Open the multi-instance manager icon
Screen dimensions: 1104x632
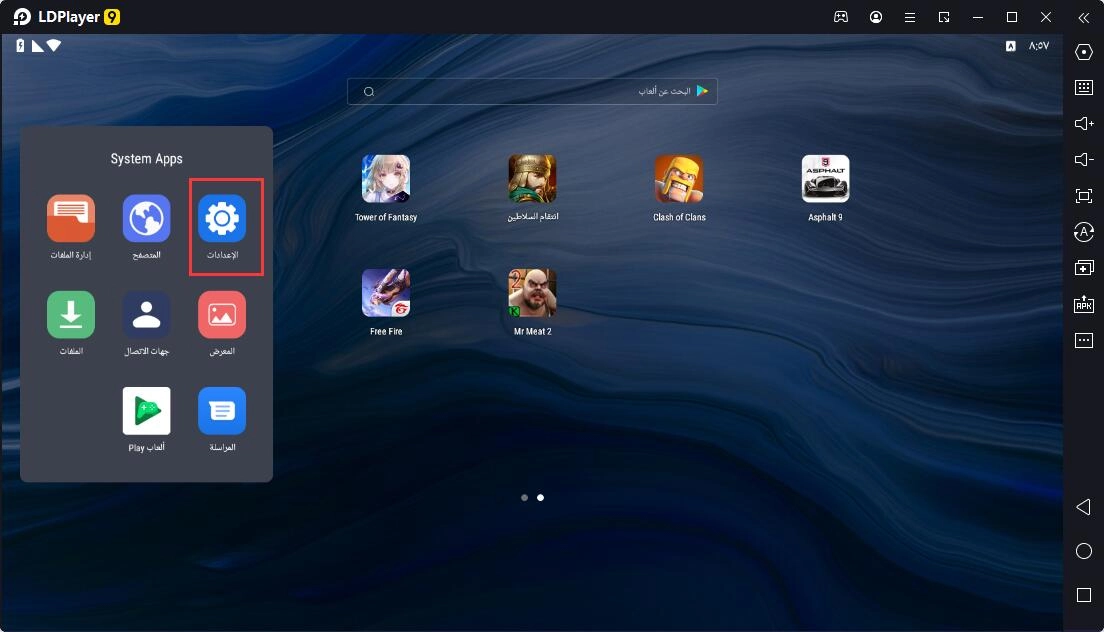[x=1084, y=267]
